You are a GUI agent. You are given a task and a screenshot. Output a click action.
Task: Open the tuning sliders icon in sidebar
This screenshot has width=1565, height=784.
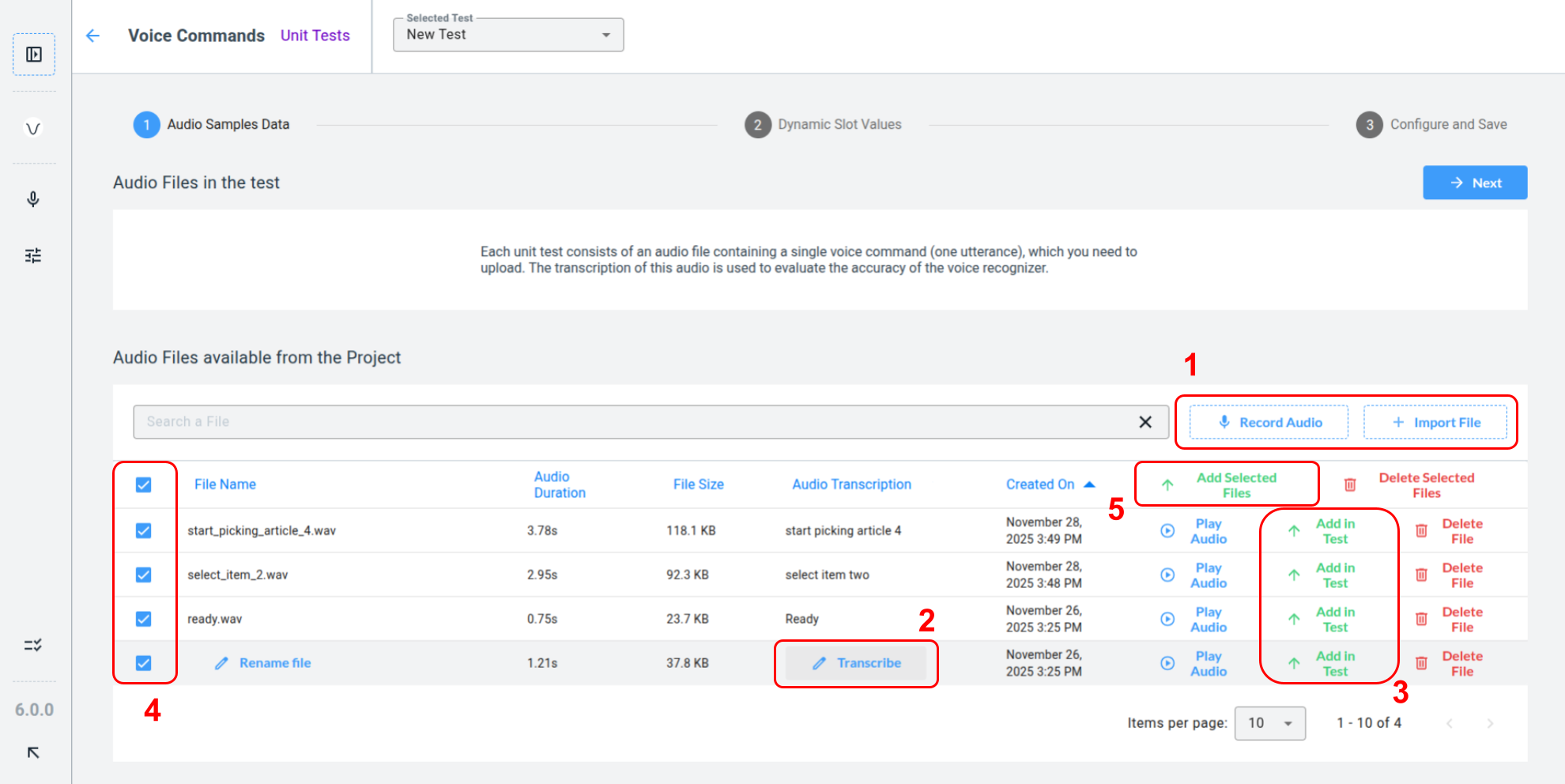33,255
